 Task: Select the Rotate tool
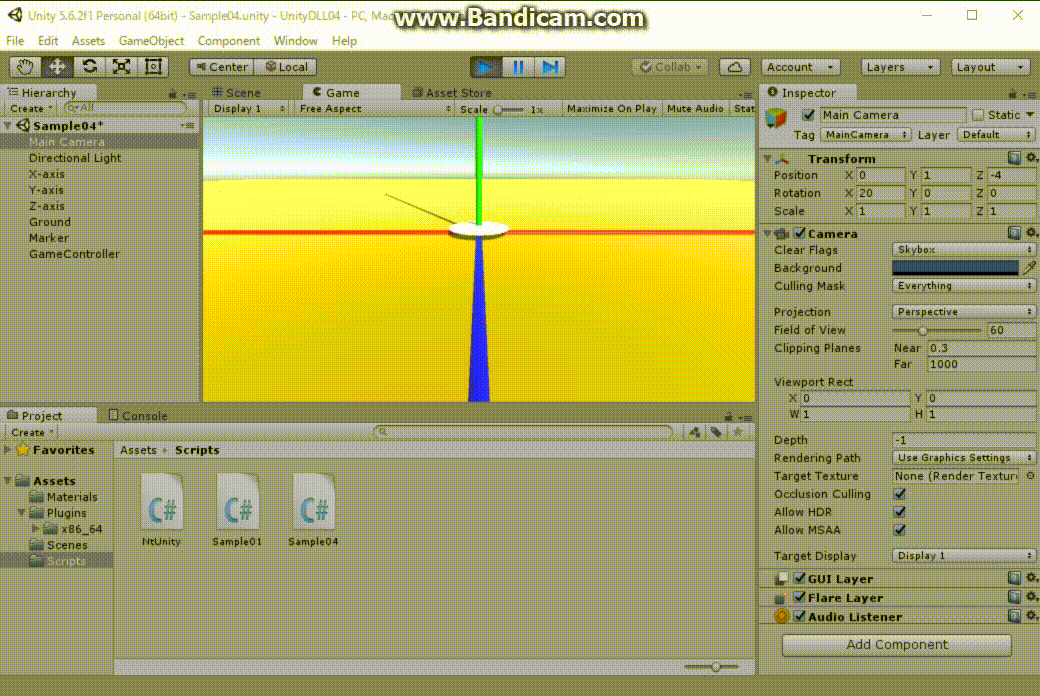[x=90, y=67]
